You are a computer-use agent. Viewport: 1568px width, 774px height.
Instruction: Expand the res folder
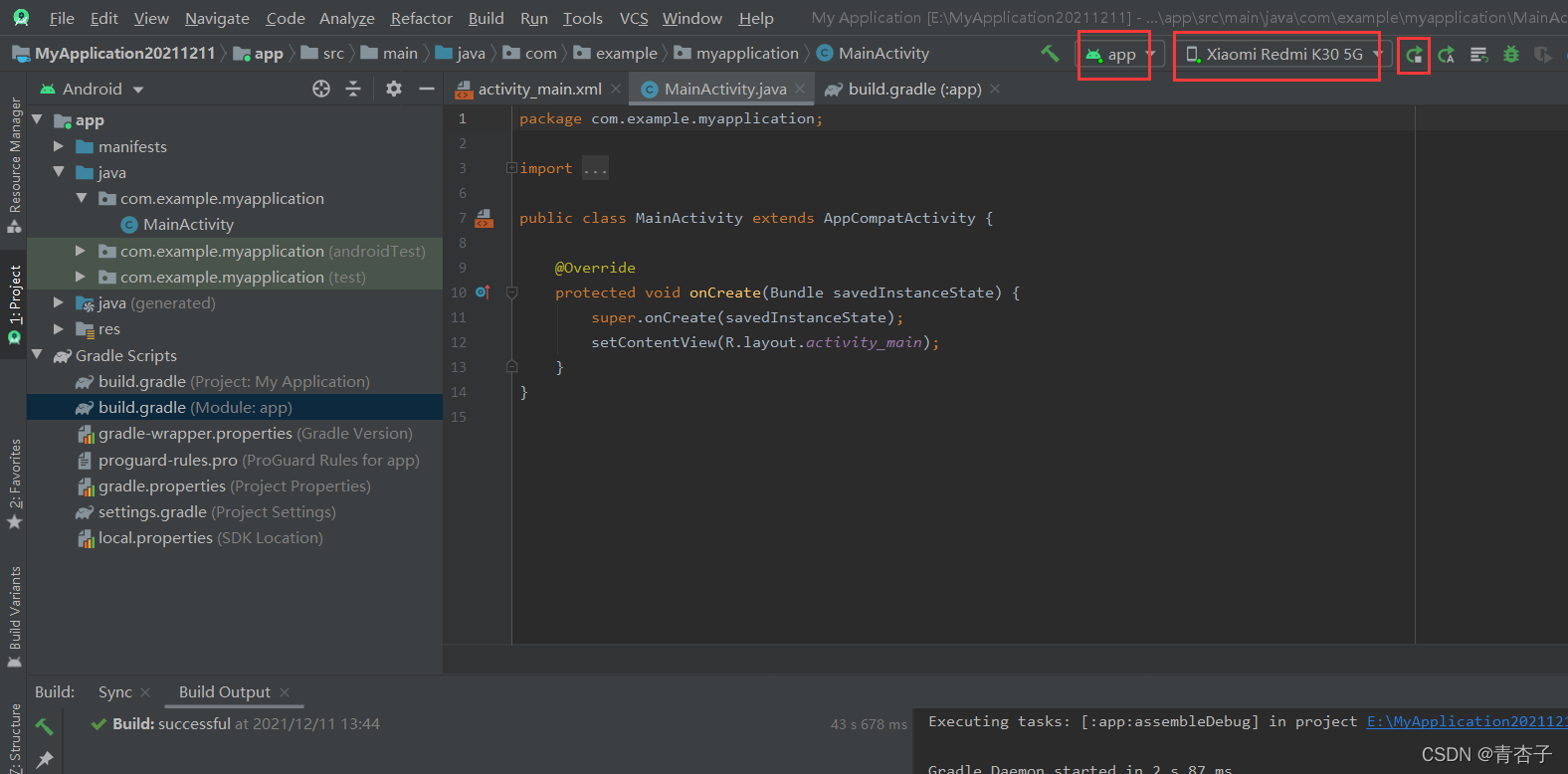[x=59, y=328]
